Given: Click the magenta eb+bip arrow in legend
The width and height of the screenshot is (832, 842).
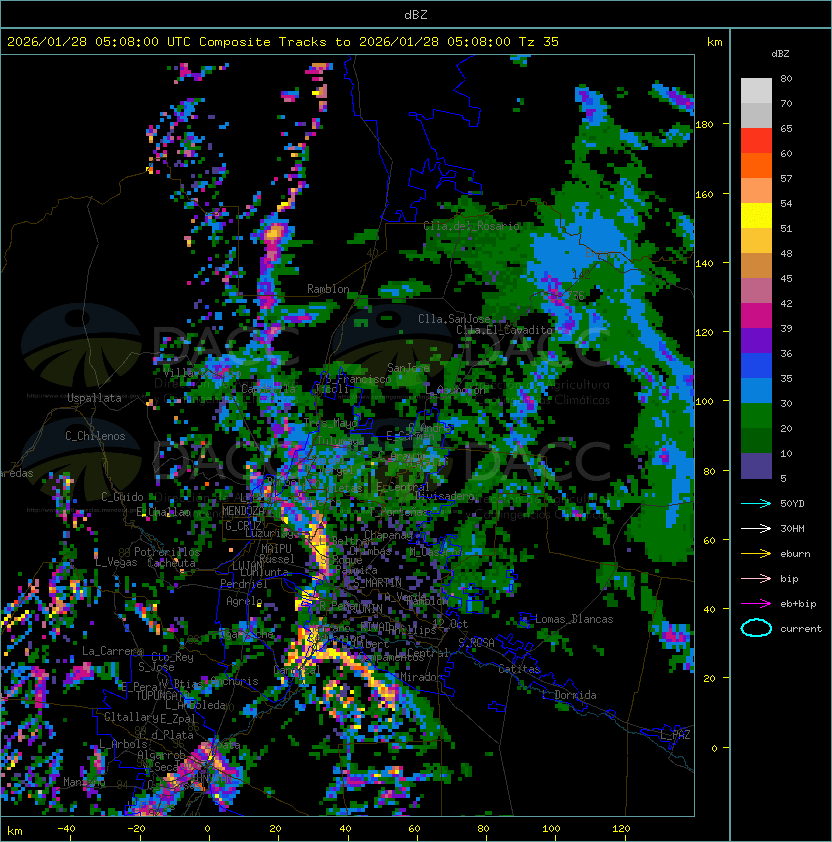Looking at the screenshot, I should click(756, 604).
